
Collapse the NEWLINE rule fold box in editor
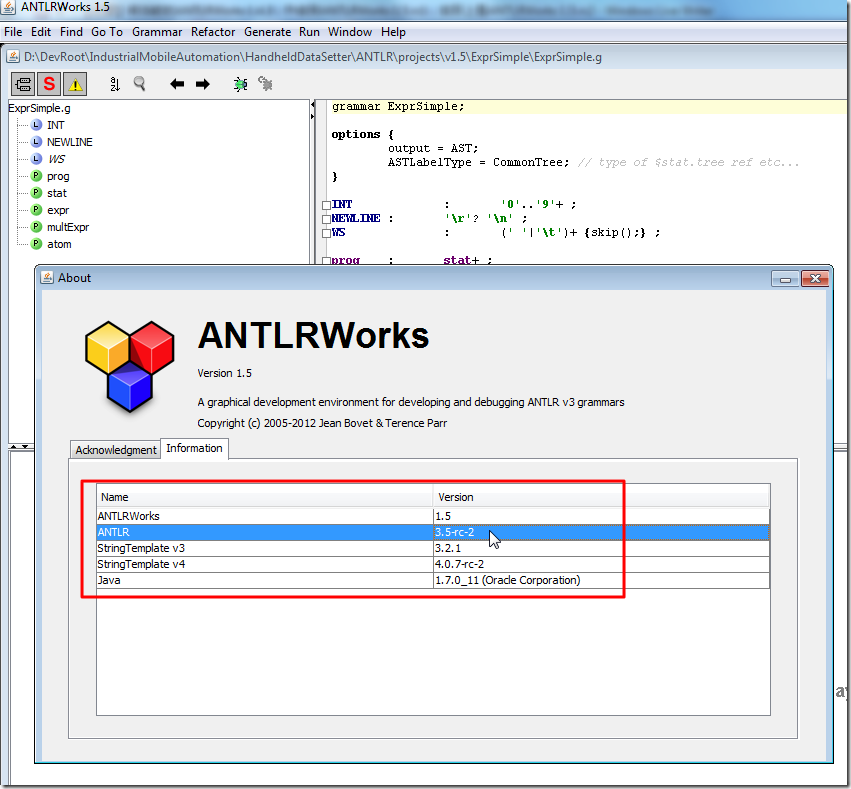pyautogui.click(x=326, y=219)
